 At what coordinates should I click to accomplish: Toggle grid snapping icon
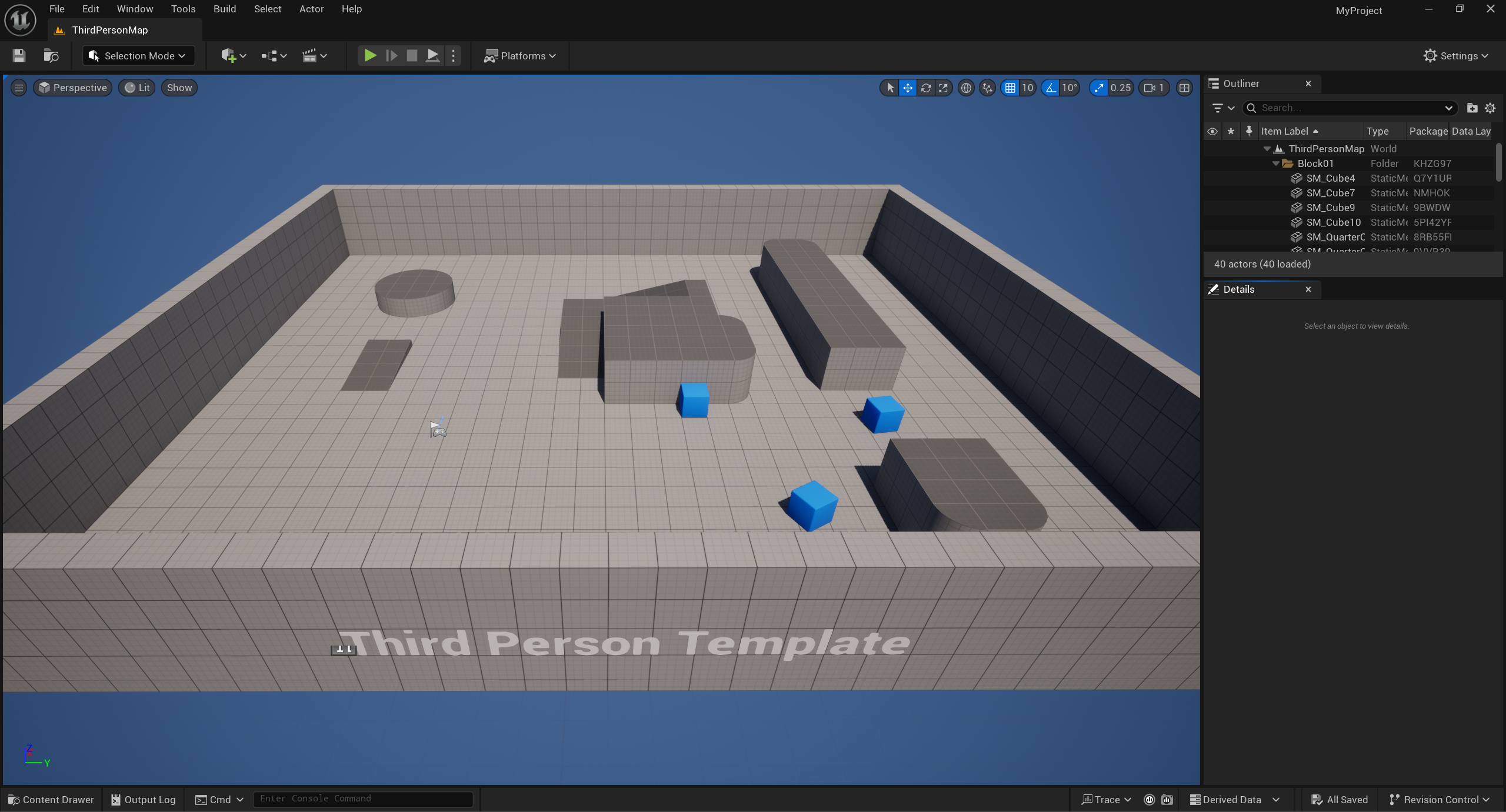tap(1010, 88)
